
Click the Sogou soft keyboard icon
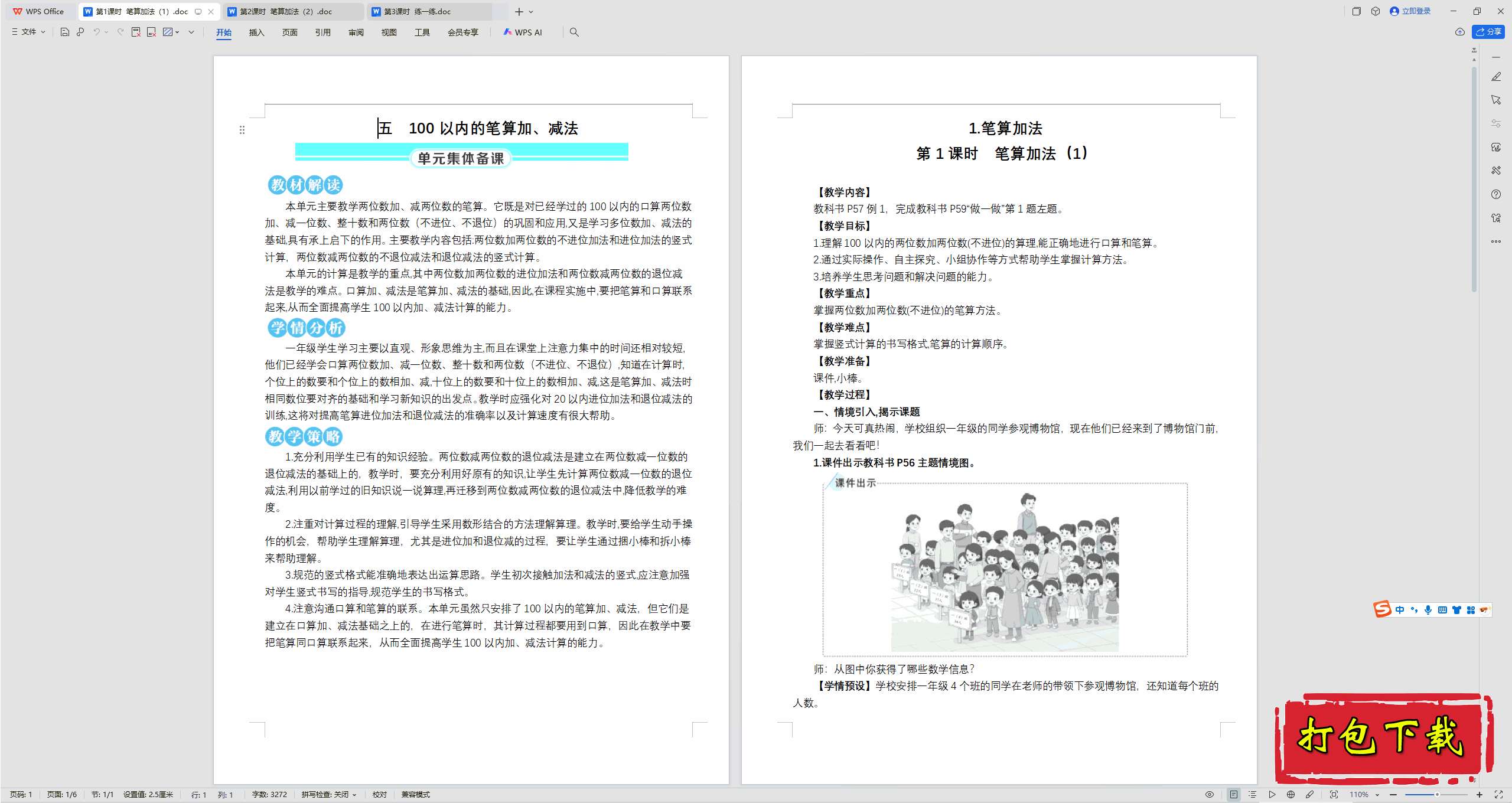[x=1442, y=610]
